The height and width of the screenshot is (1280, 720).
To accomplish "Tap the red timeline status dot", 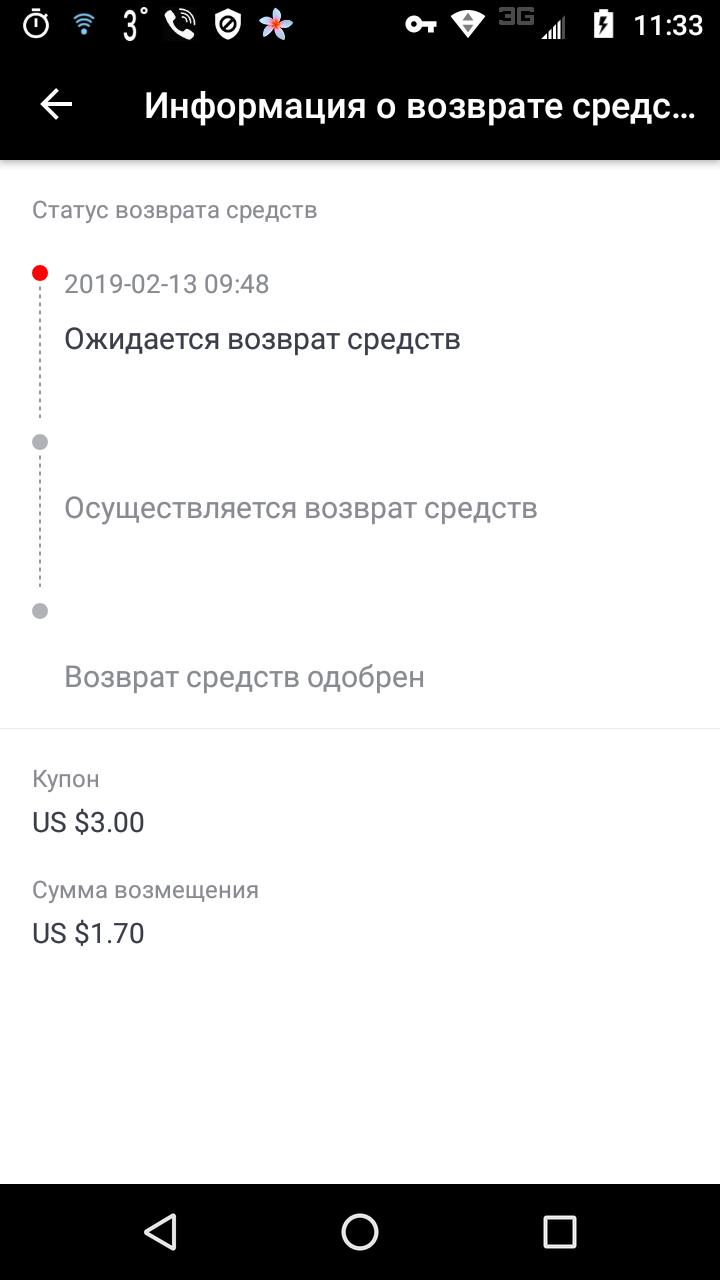I will [40, 273].
